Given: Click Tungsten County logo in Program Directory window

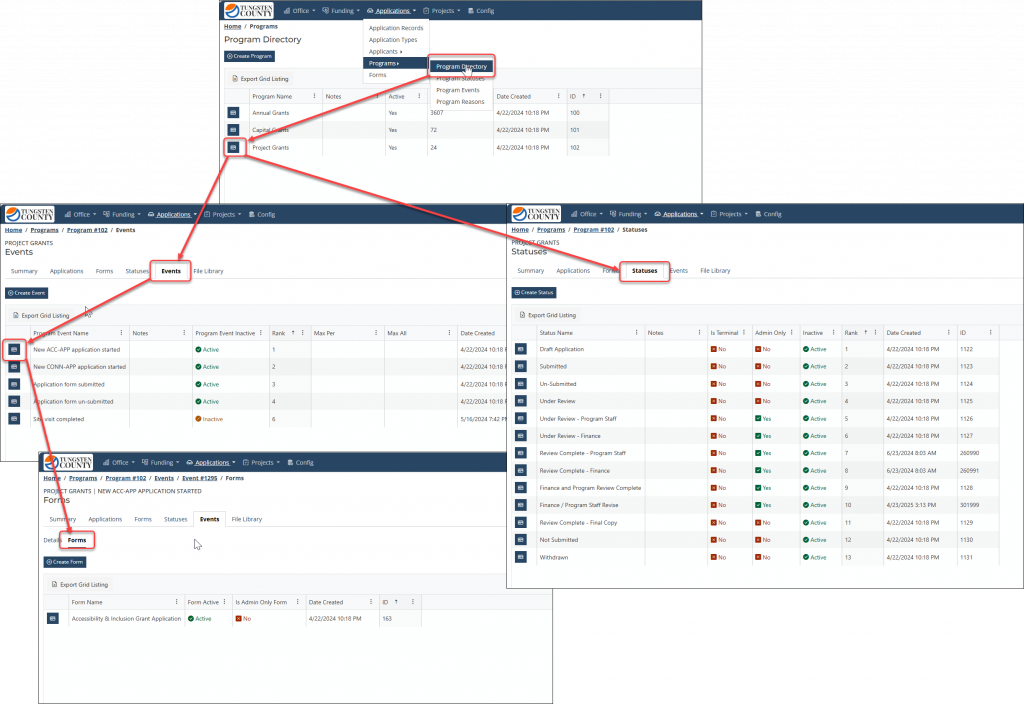Looking at the screenshot, I should [x=249, y=10].
